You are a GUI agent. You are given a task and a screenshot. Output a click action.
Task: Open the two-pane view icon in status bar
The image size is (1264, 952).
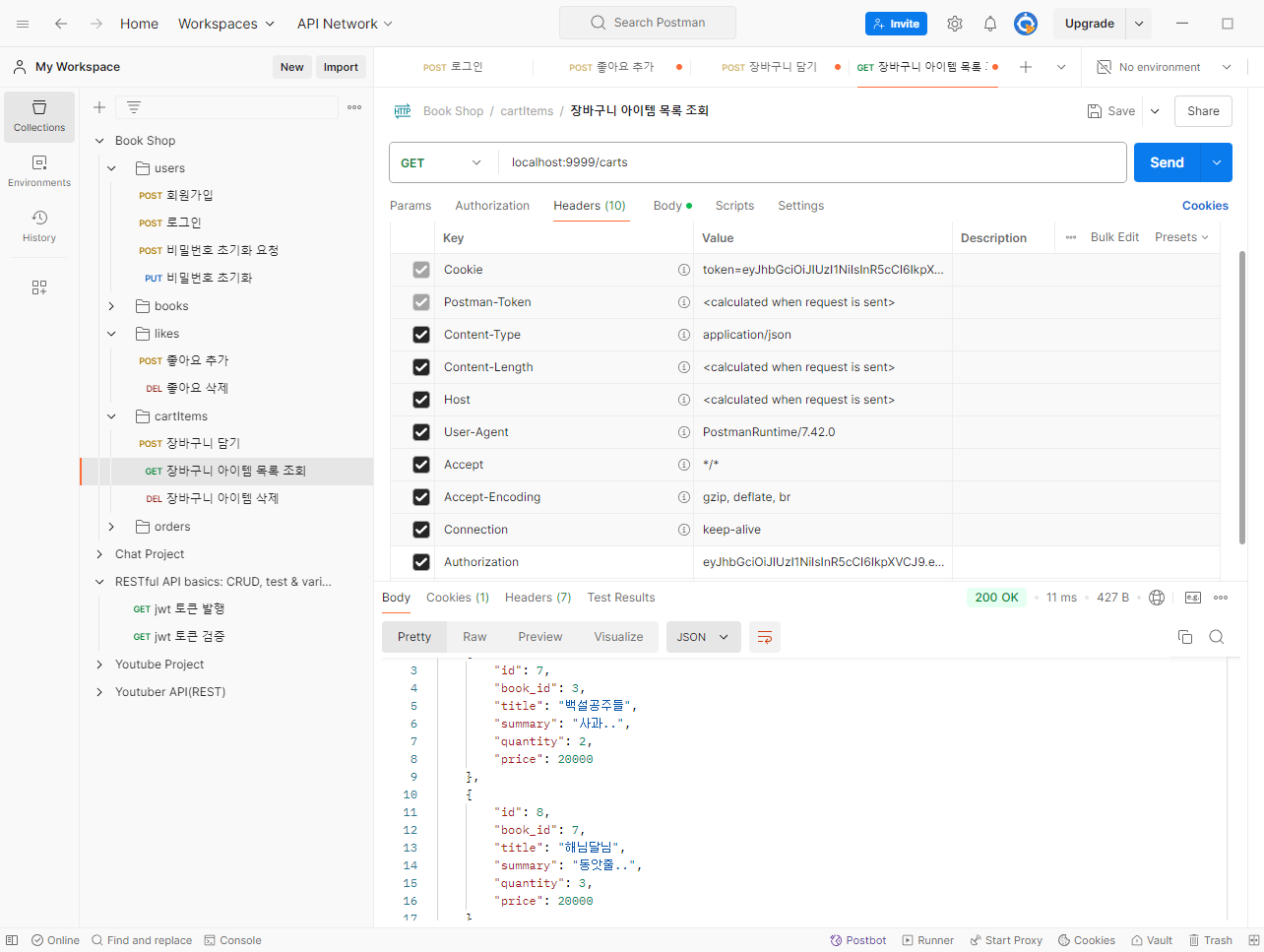click(x=1254, y=940)
